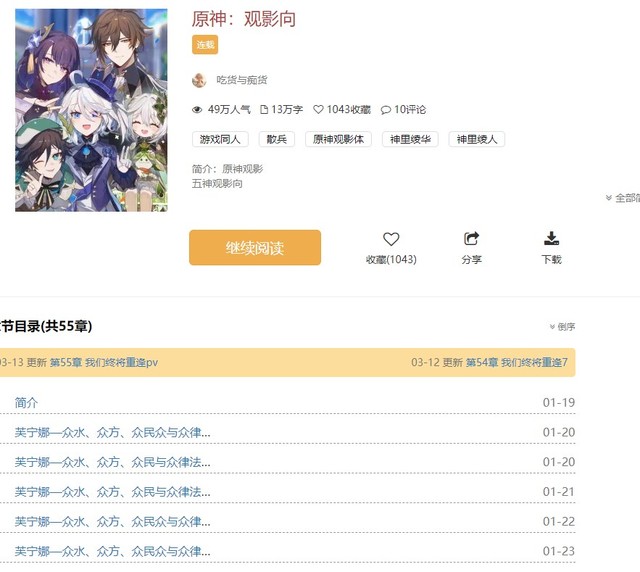640x572 pixels.
Task: Select the 散兵 tag
Action: (277, 139)
